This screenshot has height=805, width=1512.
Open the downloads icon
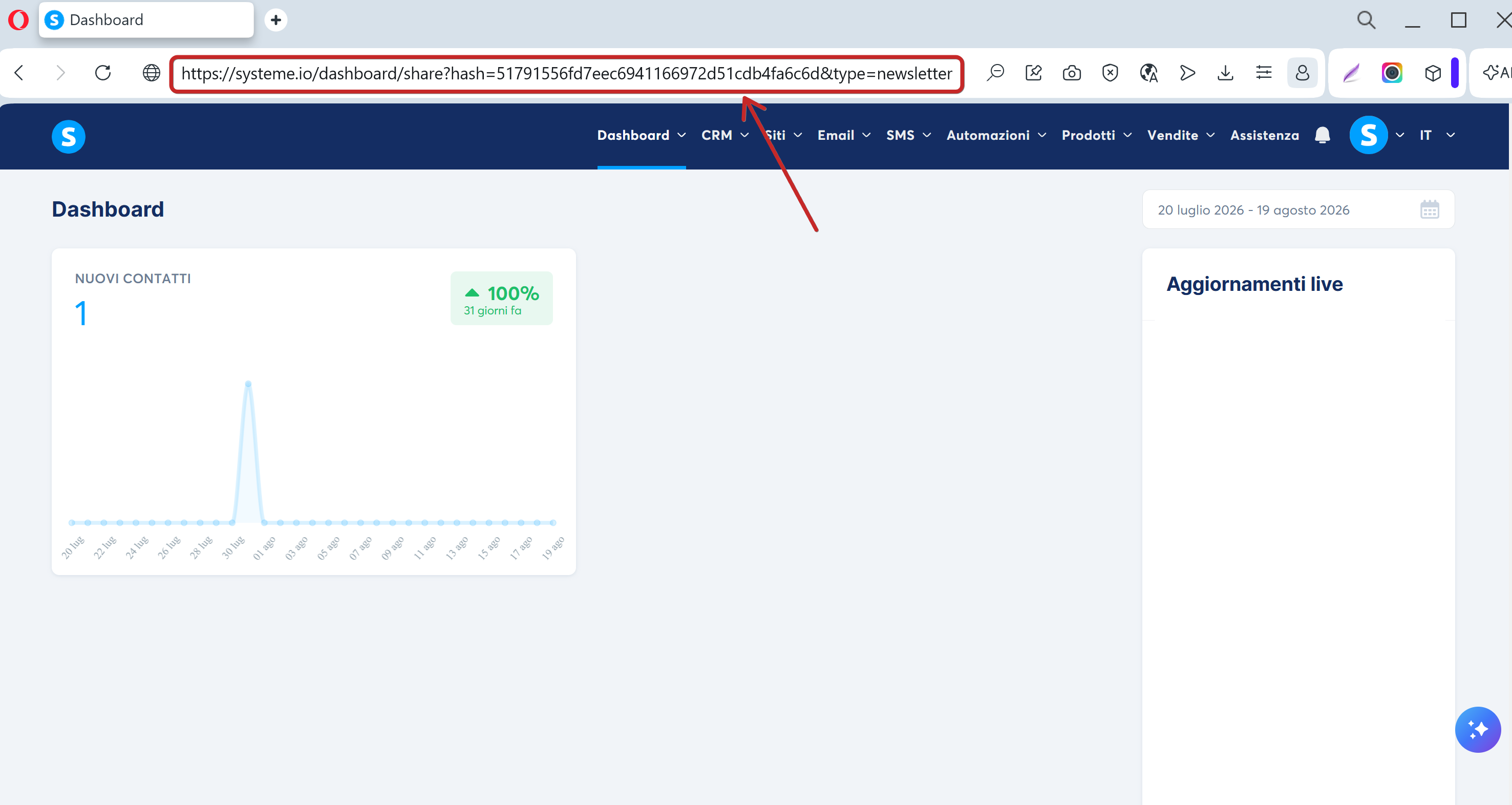click(1226, 73)
